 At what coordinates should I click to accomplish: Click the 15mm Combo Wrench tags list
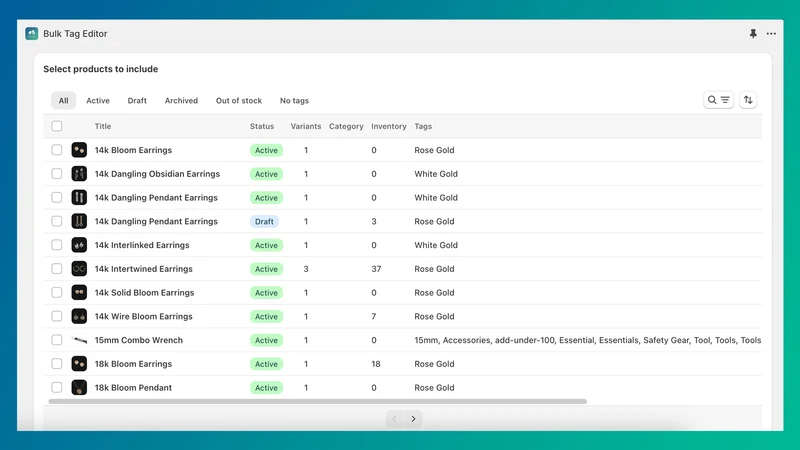(588, 340)
